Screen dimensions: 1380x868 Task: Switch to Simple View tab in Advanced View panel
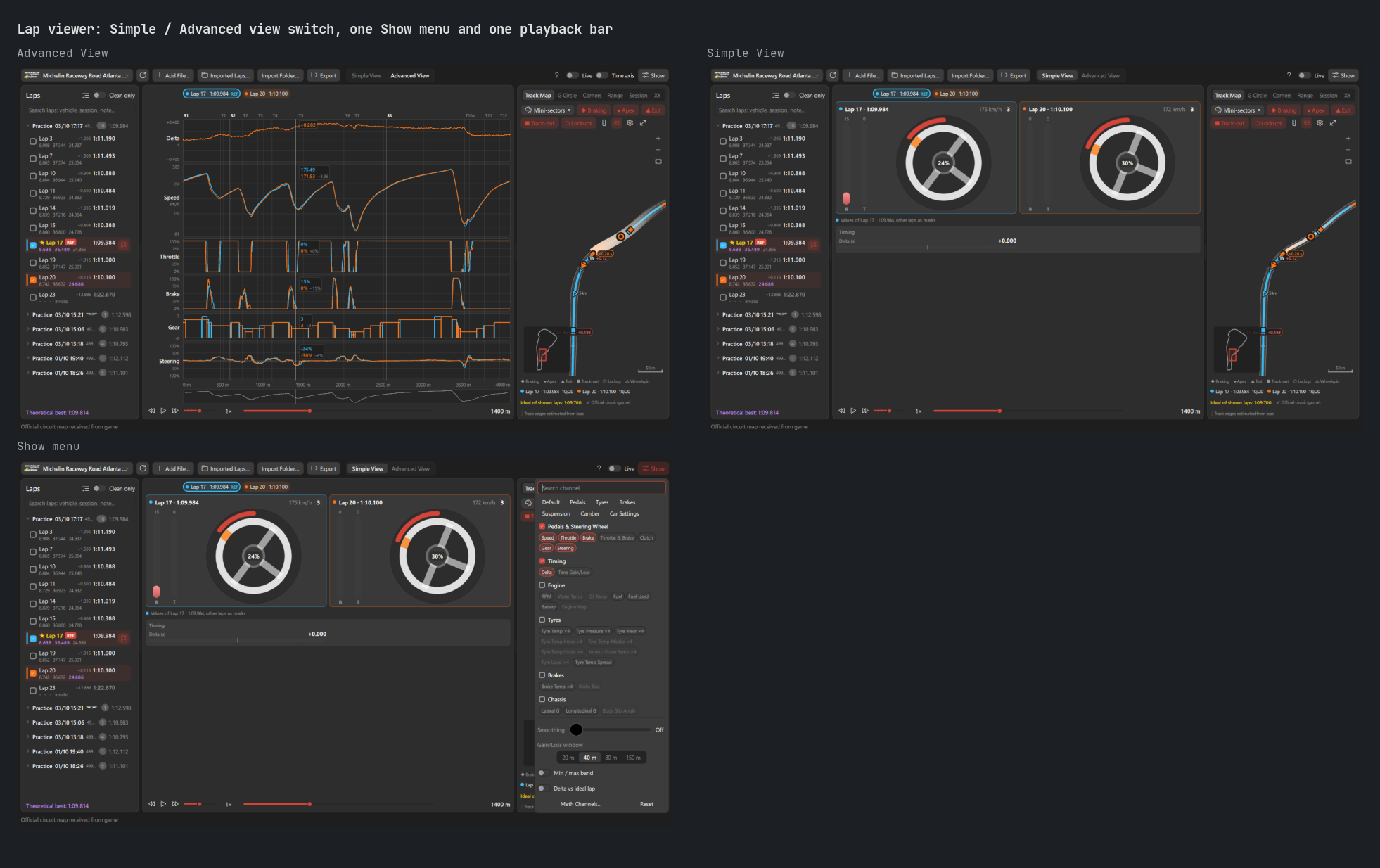coord(366,75)
